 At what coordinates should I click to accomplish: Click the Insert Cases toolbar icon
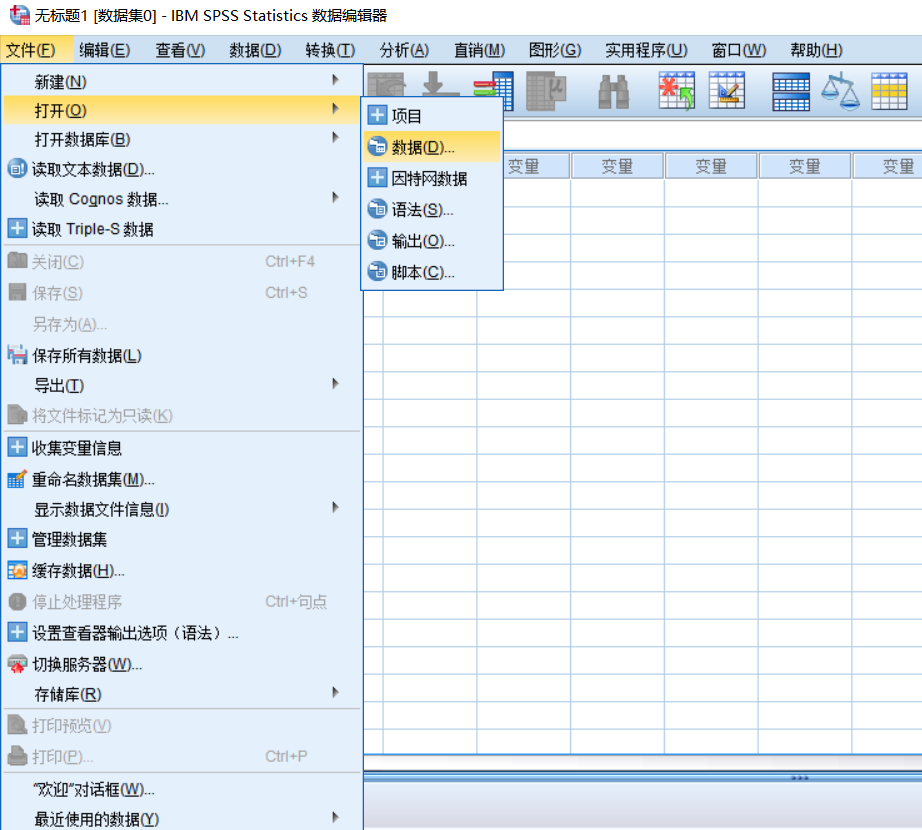click(676, 91)
